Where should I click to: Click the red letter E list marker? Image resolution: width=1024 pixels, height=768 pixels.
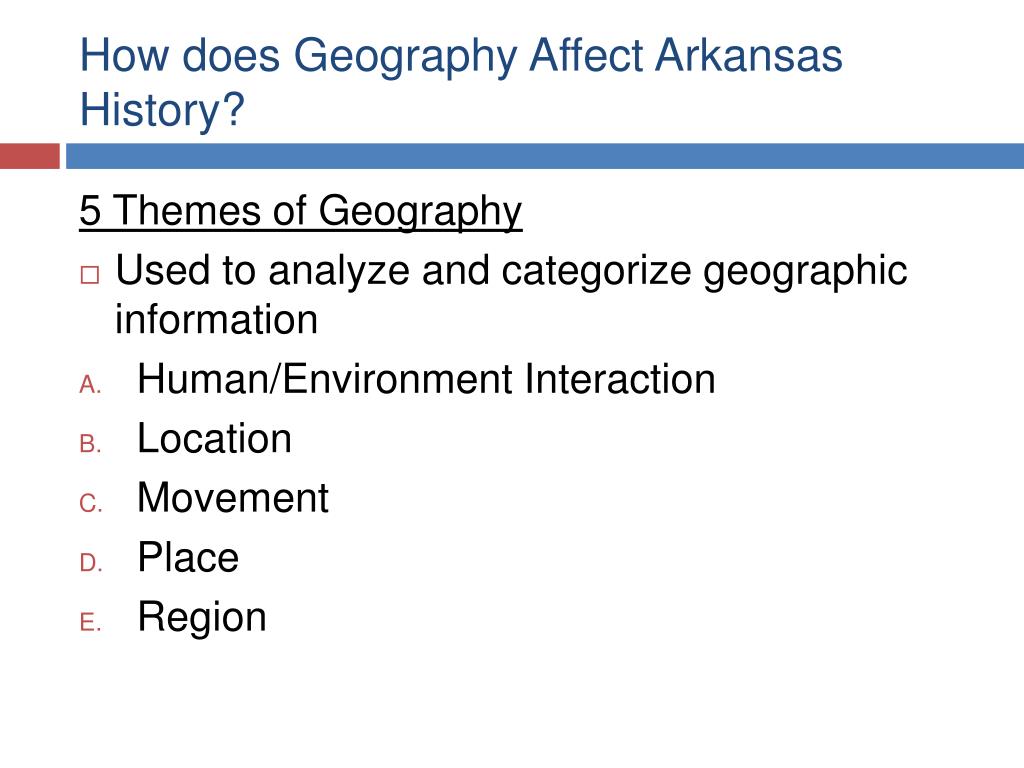click(x=91, y=622)
